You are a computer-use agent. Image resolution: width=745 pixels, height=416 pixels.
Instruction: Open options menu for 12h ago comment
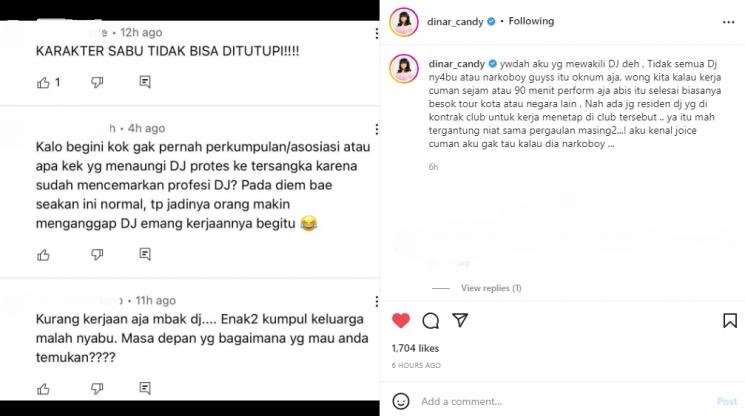pos(376,33)
